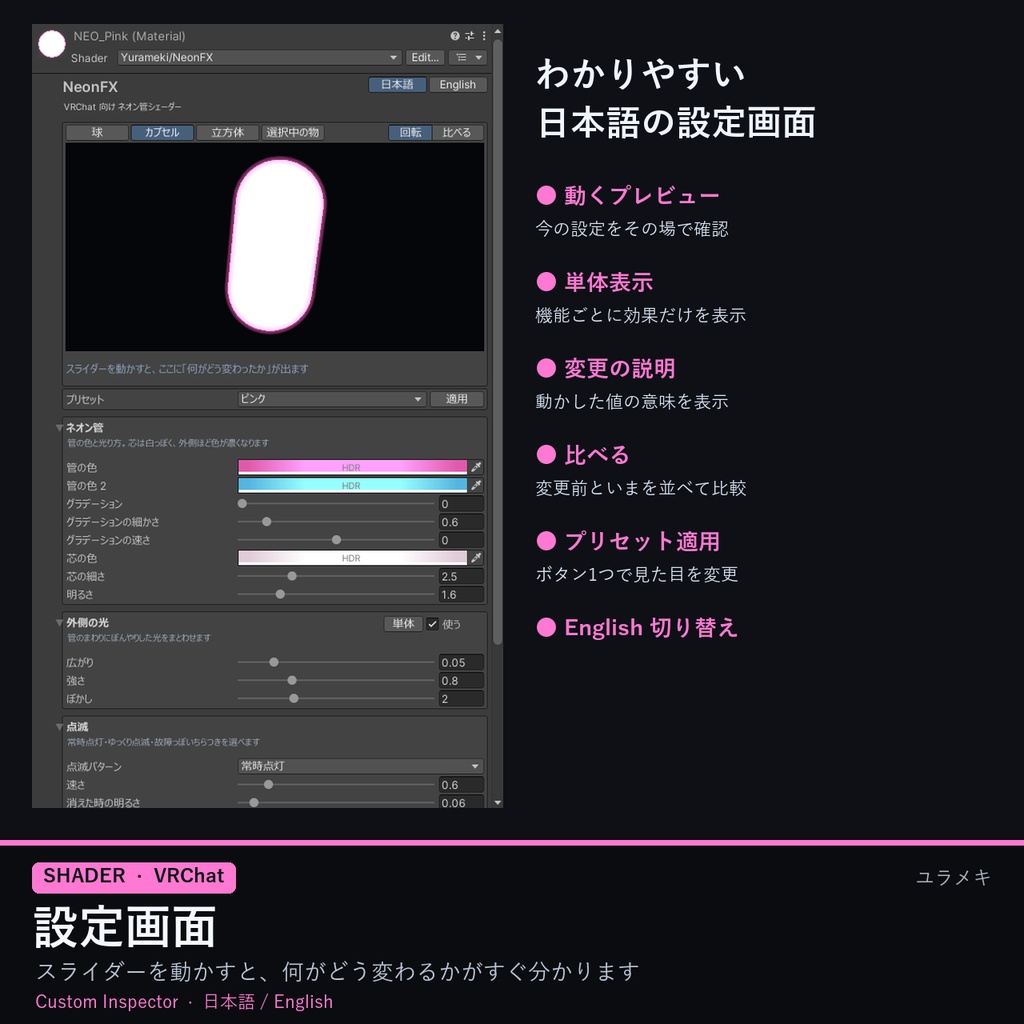The image size is (1024, 1024).
Task: Open the 管の色 2 HDR color swatch
Action: pos(353,485)
